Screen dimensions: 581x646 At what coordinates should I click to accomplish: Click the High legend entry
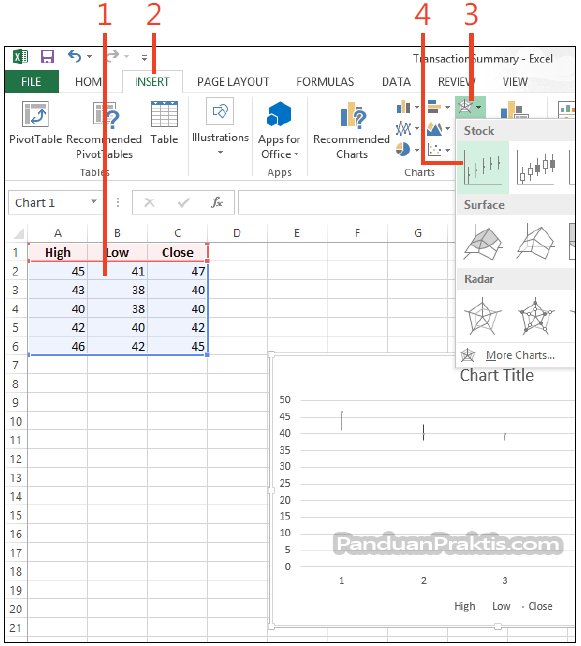[x=465, y=606]
